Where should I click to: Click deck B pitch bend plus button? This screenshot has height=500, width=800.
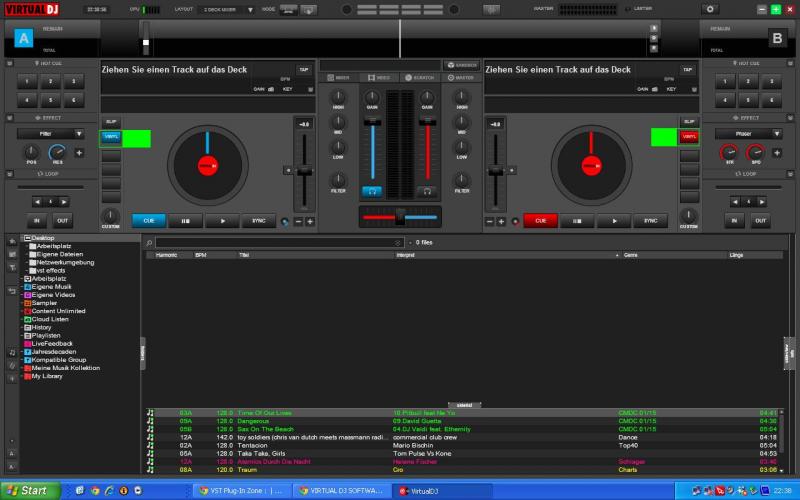click(501, 221)
